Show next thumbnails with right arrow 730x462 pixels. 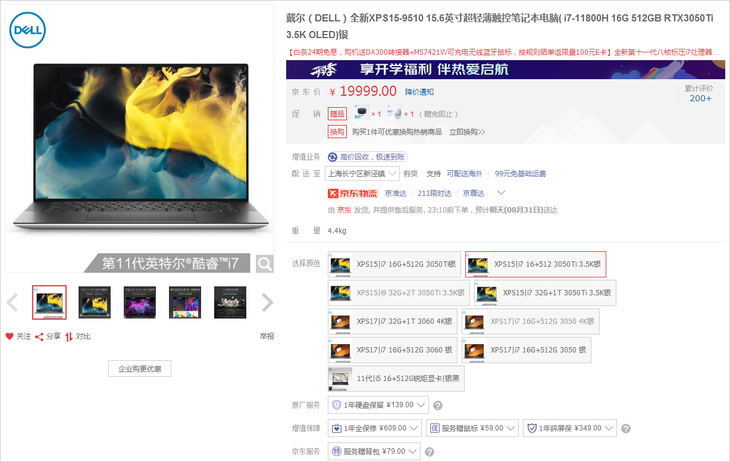tap(267, 302)
